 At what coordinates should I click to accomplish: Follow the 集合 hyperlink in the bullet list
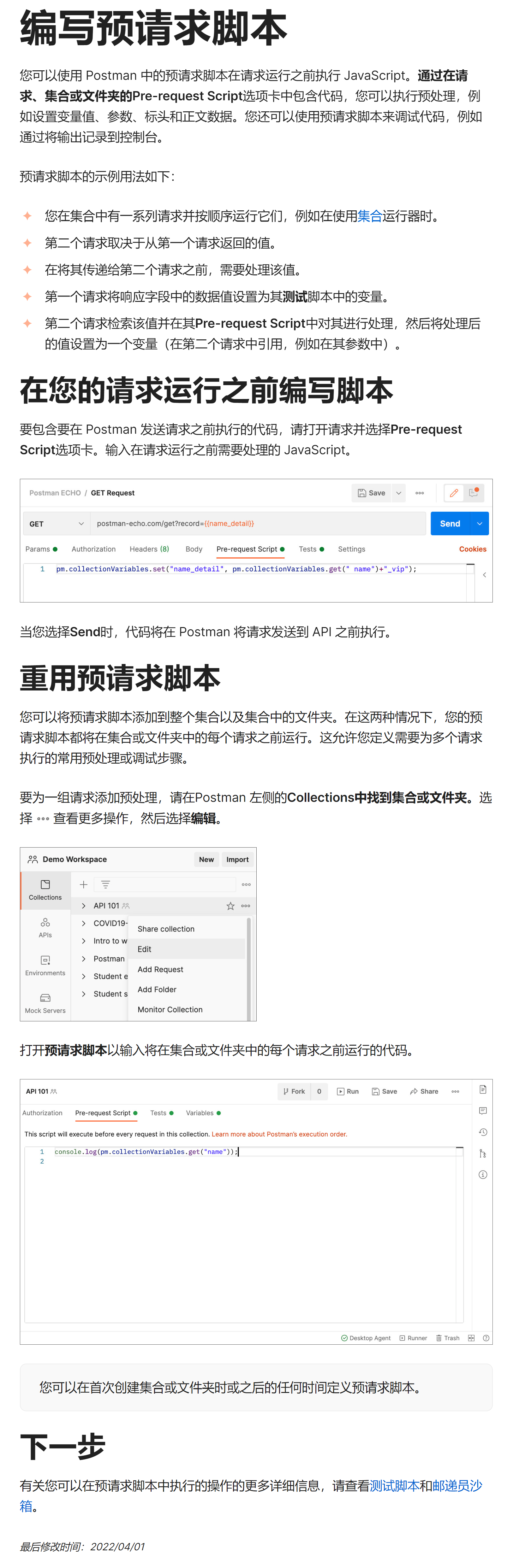370,216
